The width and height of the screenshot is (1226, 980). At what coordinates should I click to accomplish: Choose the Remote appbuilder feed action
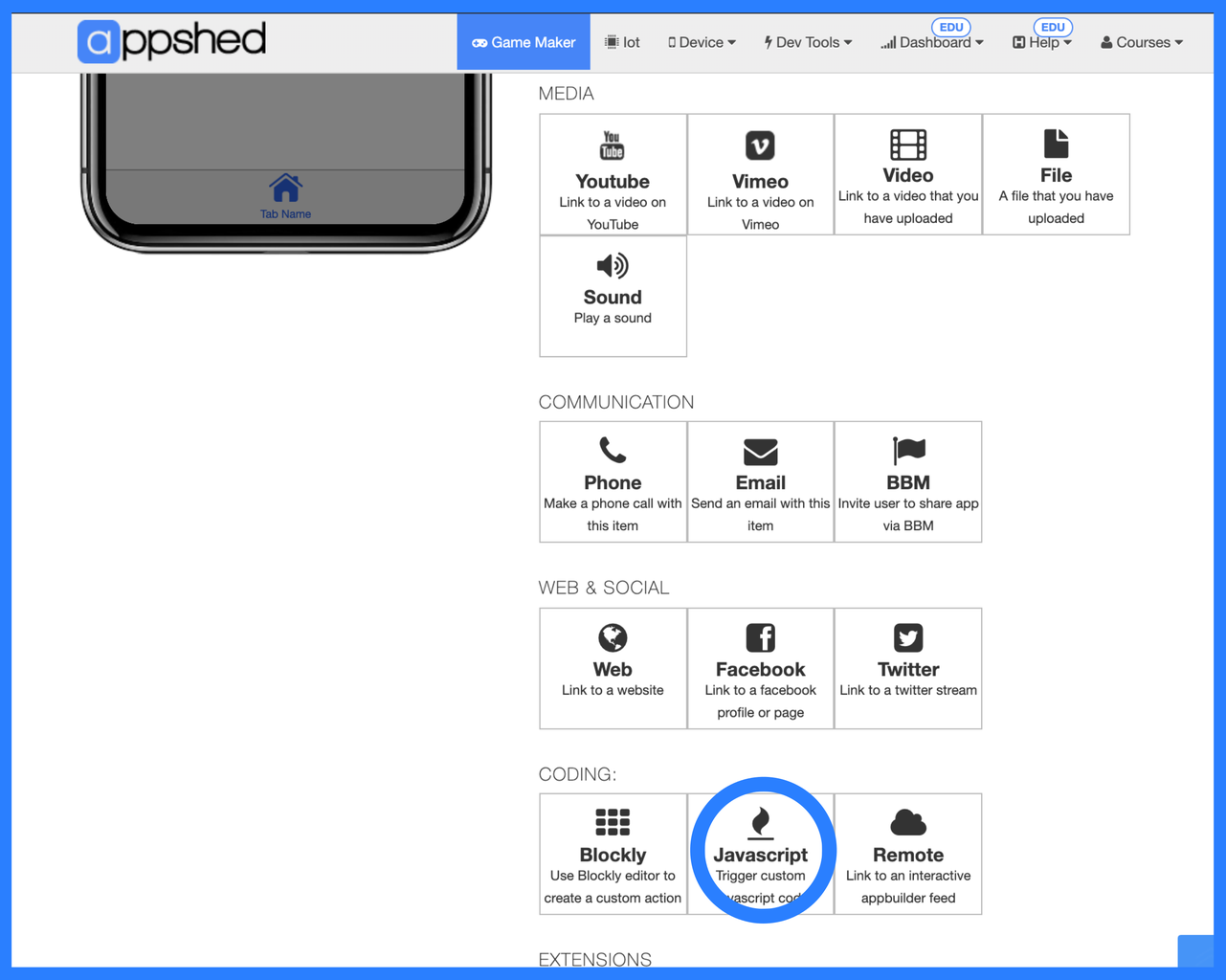907,850
